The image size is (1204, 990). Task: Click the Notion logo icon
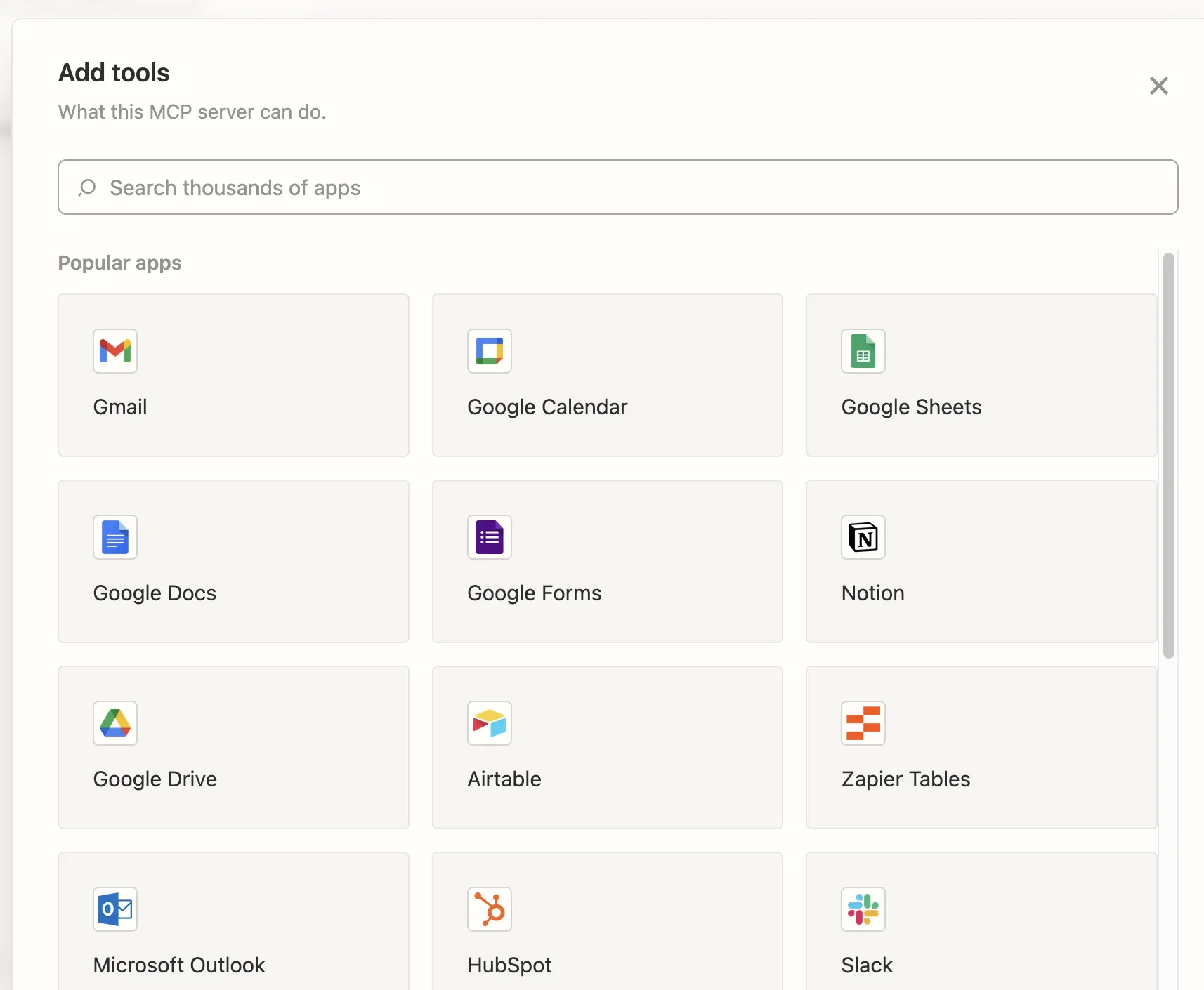coord(863,537)
